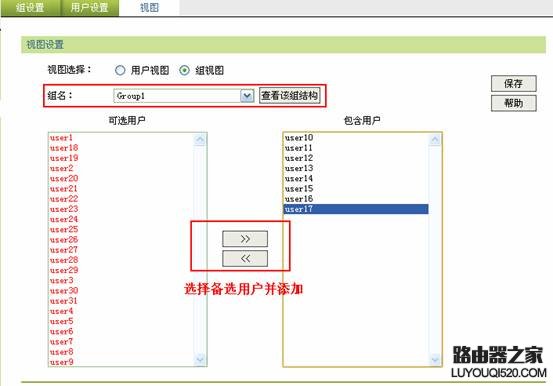Screen dimensions: 553x386
Task: Select user11 in included users list
Action: click(x=356, y=148)
